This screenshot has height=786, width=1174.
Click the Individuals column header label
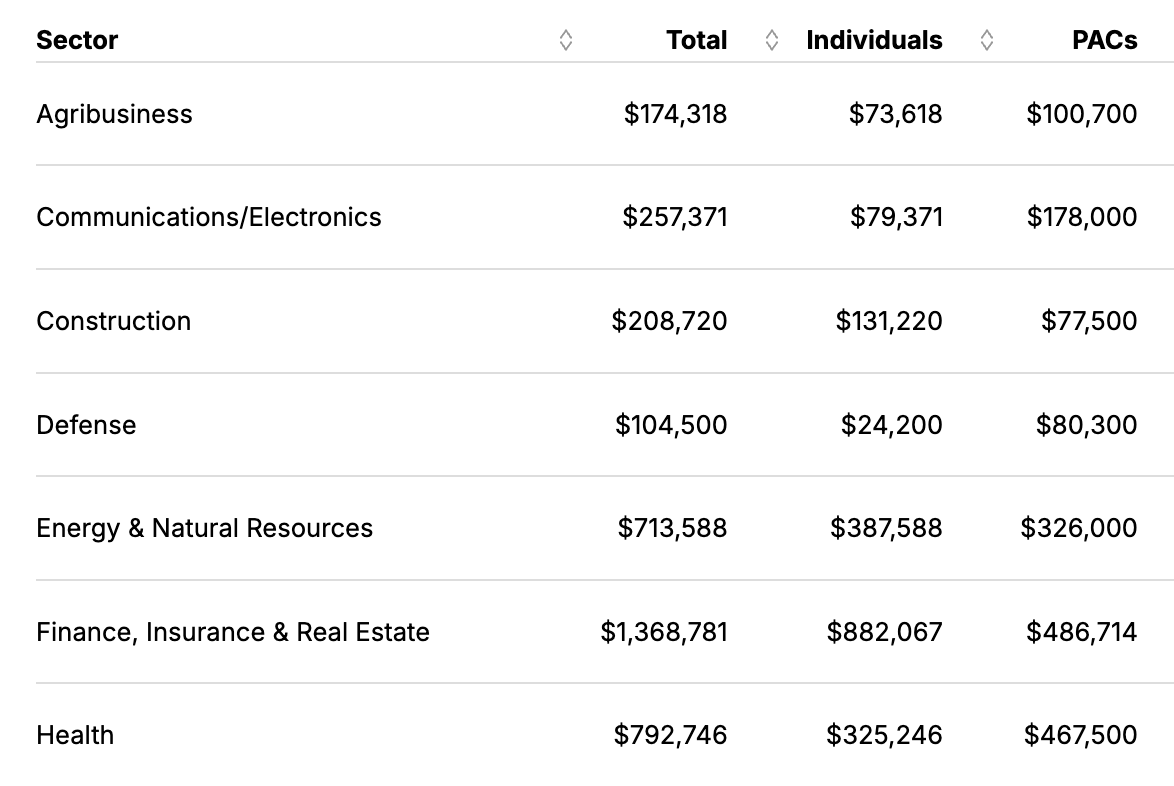pyautogui.click(x=874, y=40)
